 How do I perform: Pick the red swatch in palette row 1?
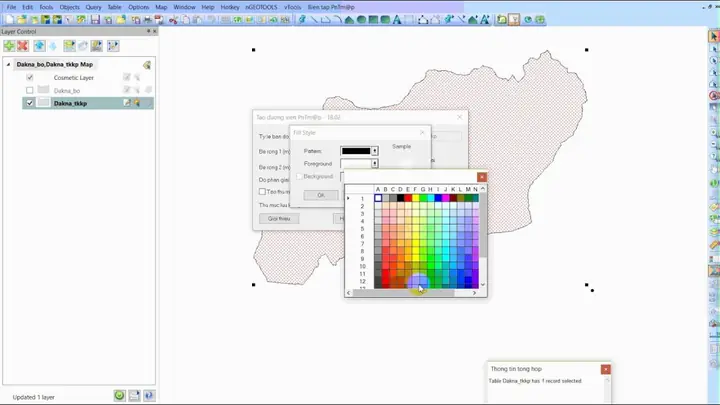point(408,198)
